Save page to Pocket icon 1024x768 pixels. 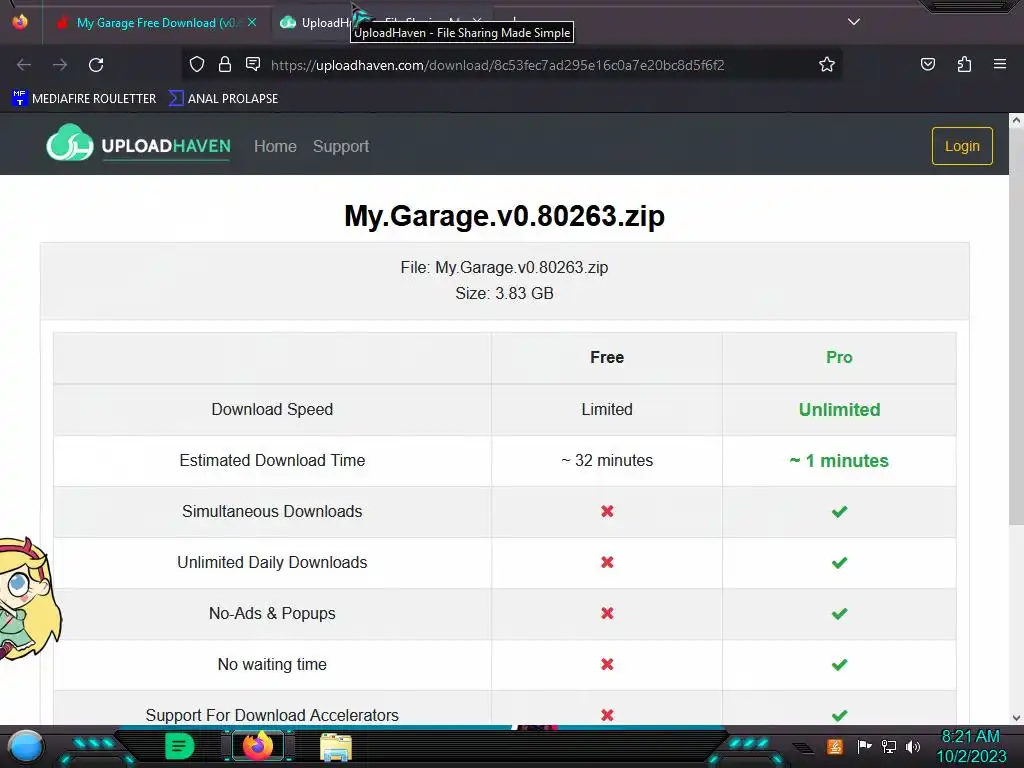coord(927,64)
